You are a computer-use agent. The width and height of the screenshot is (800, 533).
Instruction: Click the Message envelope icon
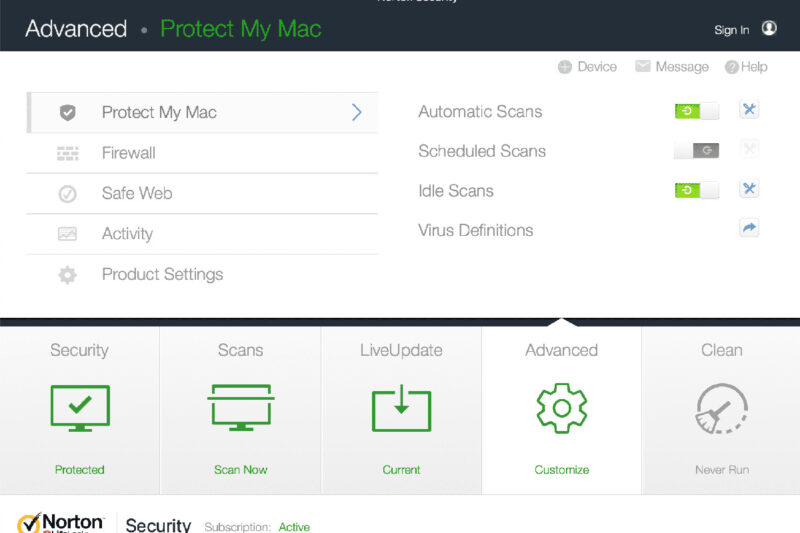click(x=642, y=66)
